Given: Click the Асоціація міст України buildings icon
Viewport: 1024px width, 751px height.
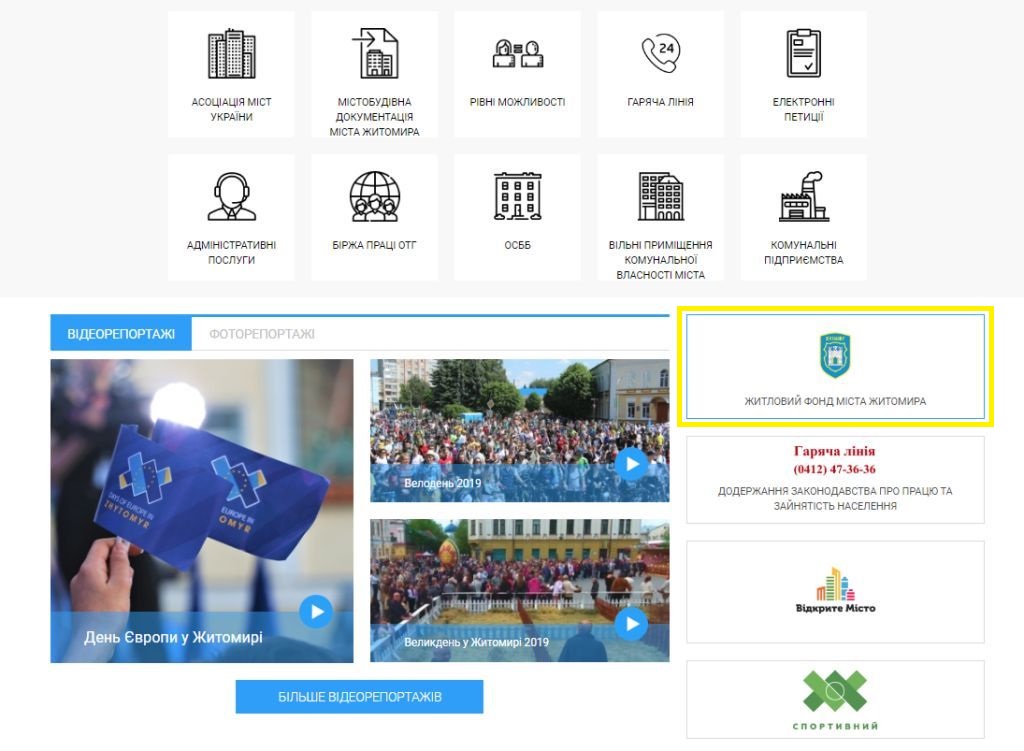Looking at the screenshot, I should 231,54.
